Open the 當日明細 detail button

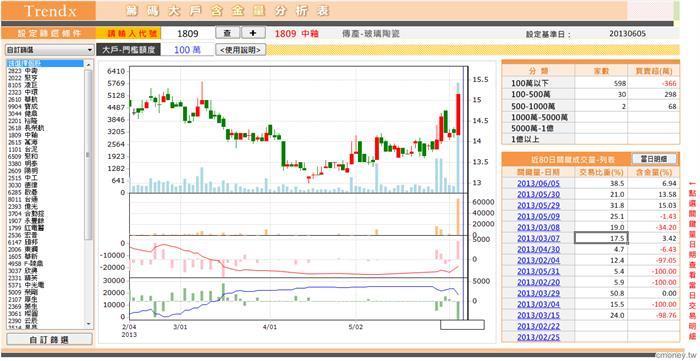(654, 159)
